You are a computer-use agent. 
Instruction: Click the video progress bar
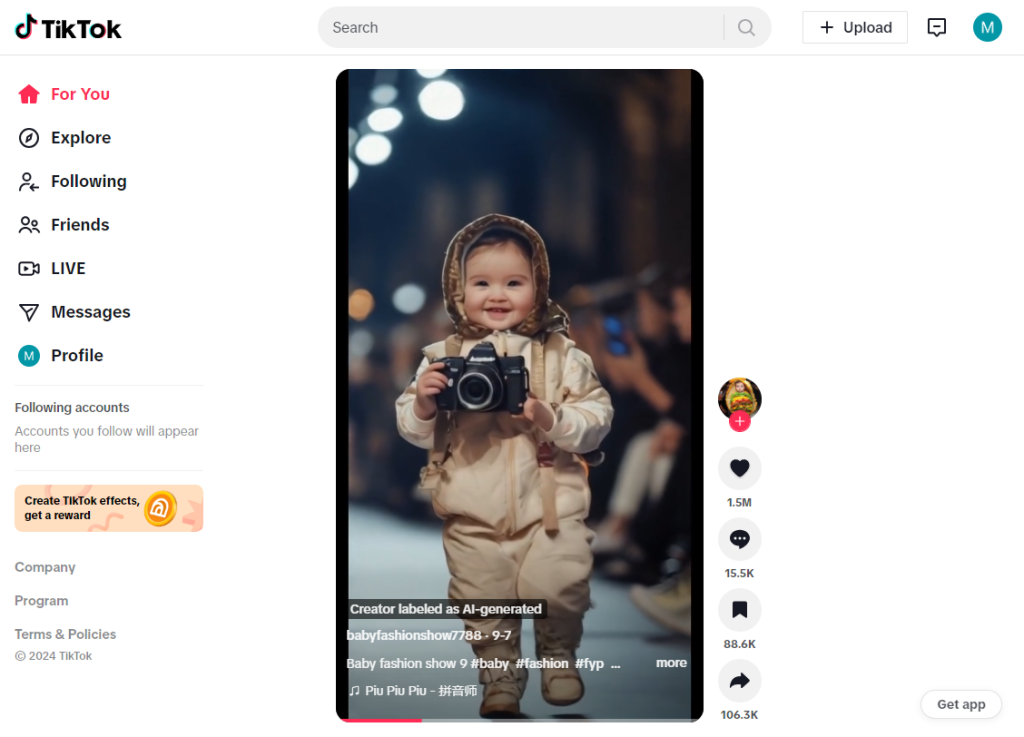pyautogui.click(x=519, y=719)
